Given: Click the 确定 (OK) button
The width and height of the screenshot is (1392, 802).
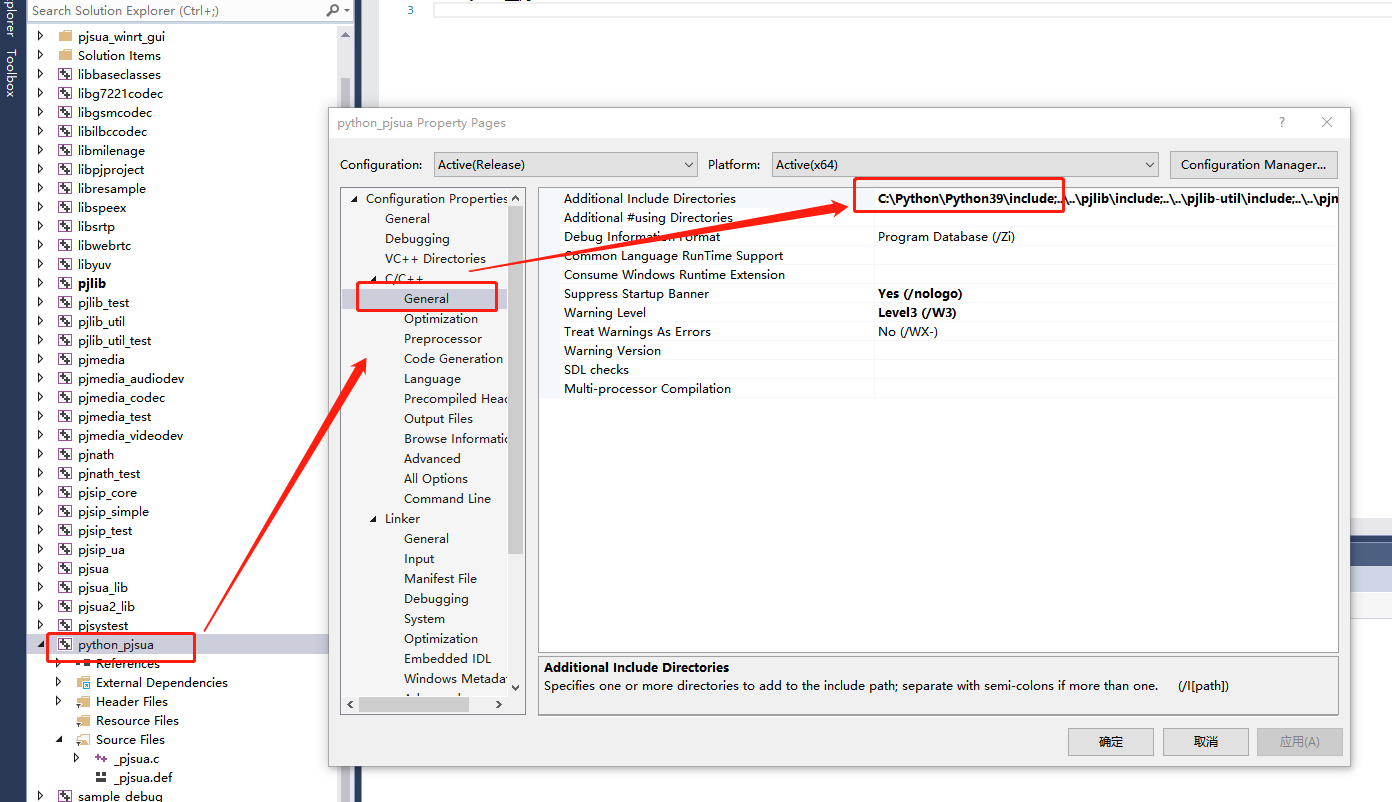Looking at the screenshot, I should [x=1111, y=742].
